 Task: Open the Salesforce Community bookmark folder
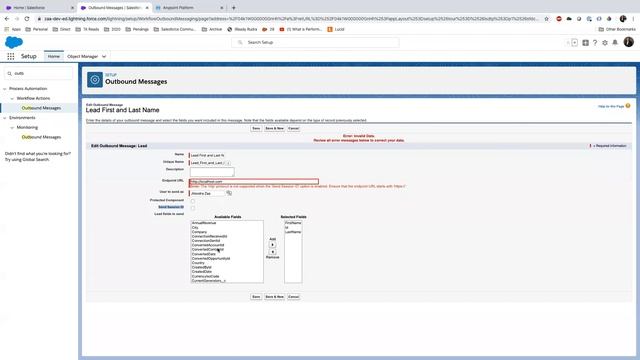[x=175, y=29]
